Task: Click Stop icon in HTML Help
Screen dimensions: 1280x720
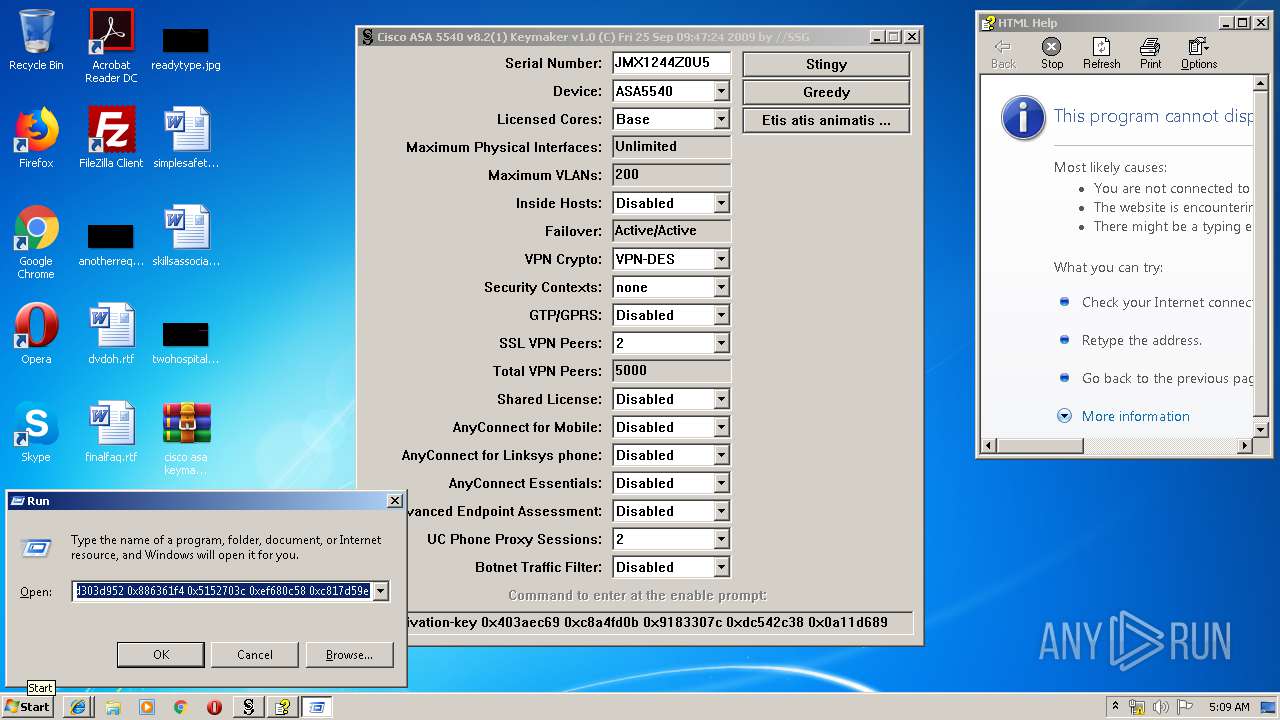Action: tap(1052, 54)
